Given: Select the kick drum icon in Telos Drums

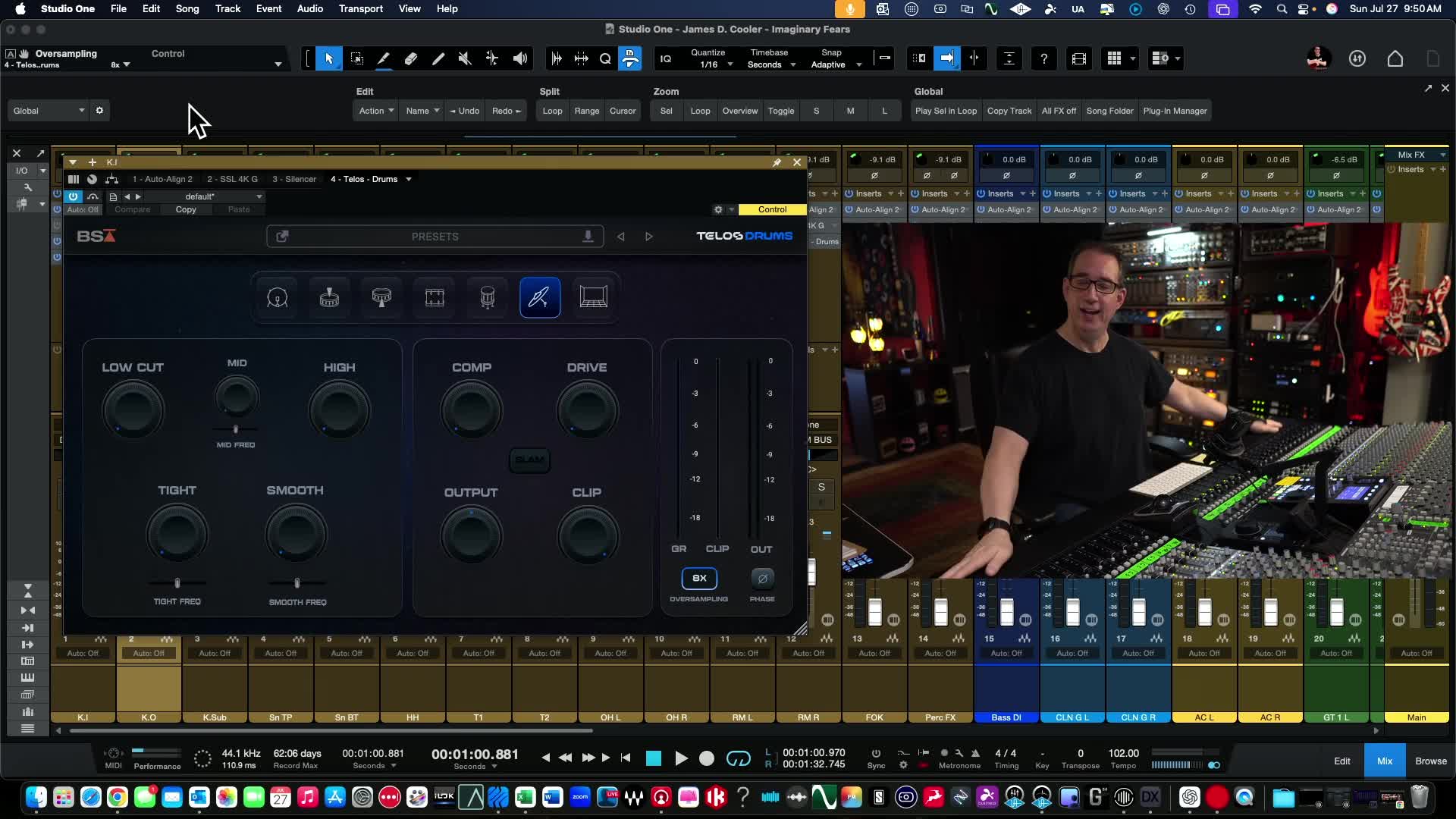Looking at the screenshot, I should [x=277, y=297].
